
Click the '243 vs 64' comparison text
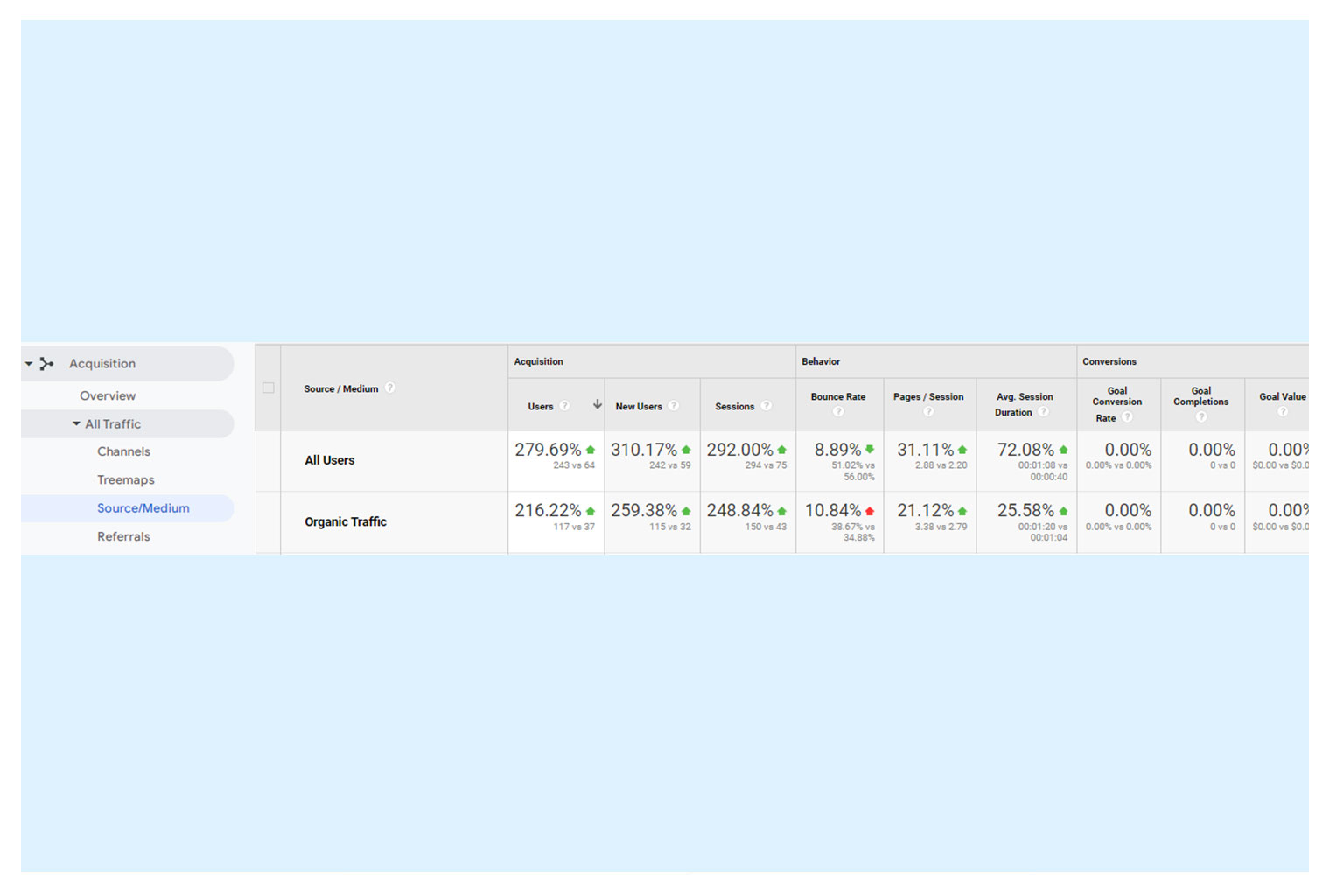pos(574,465)
